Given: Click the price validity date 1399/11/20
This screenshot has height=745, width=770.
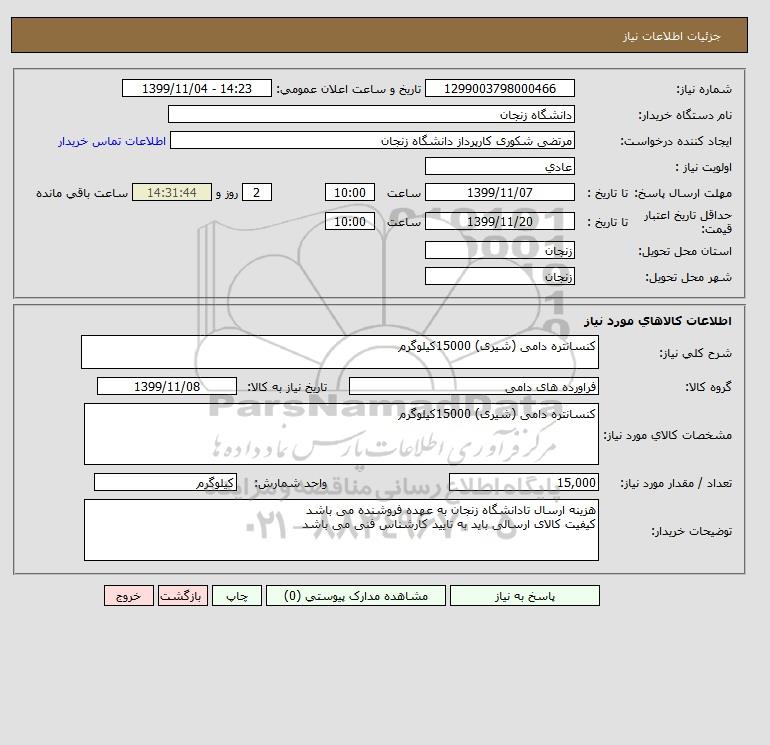Looking at the screenshot, I should coord(499,221).
